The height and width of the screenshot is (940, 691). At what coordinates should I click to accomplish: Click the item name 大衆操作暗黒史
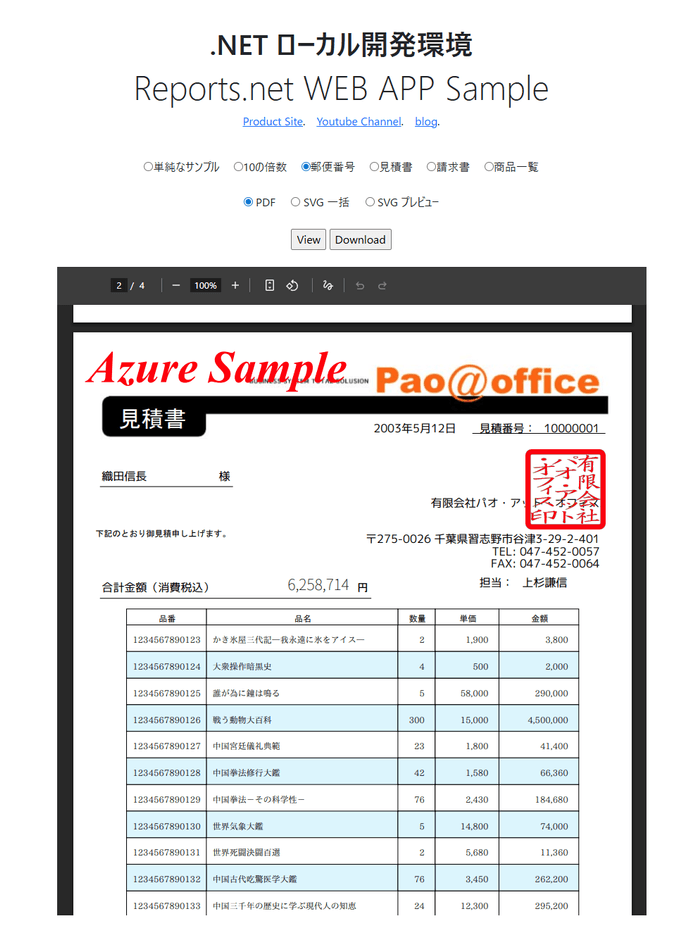click(x=242, y=667)
